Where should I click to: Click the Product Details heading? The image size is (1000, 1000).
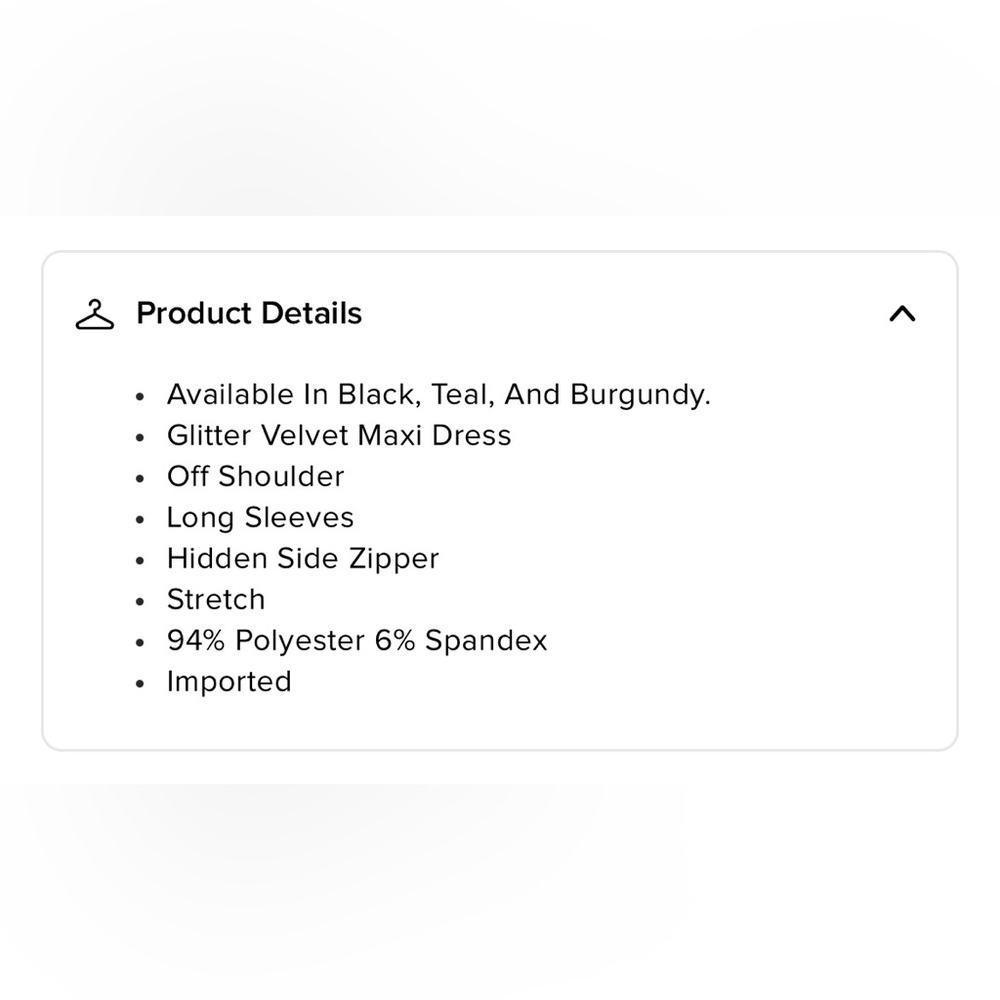(249, 313)
